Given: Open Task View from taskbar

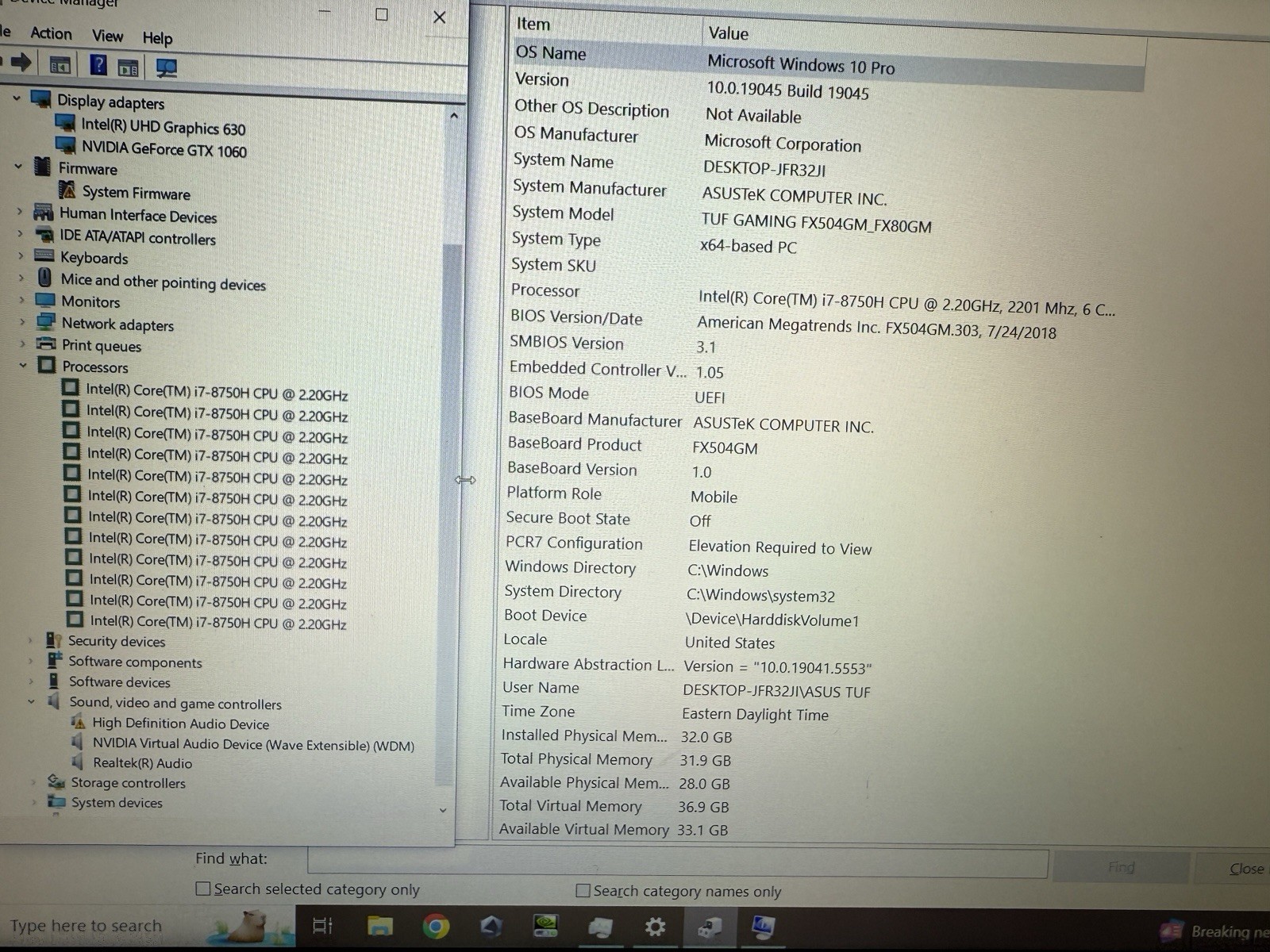Looking at the screenshot, I should [x=323, y=925].
